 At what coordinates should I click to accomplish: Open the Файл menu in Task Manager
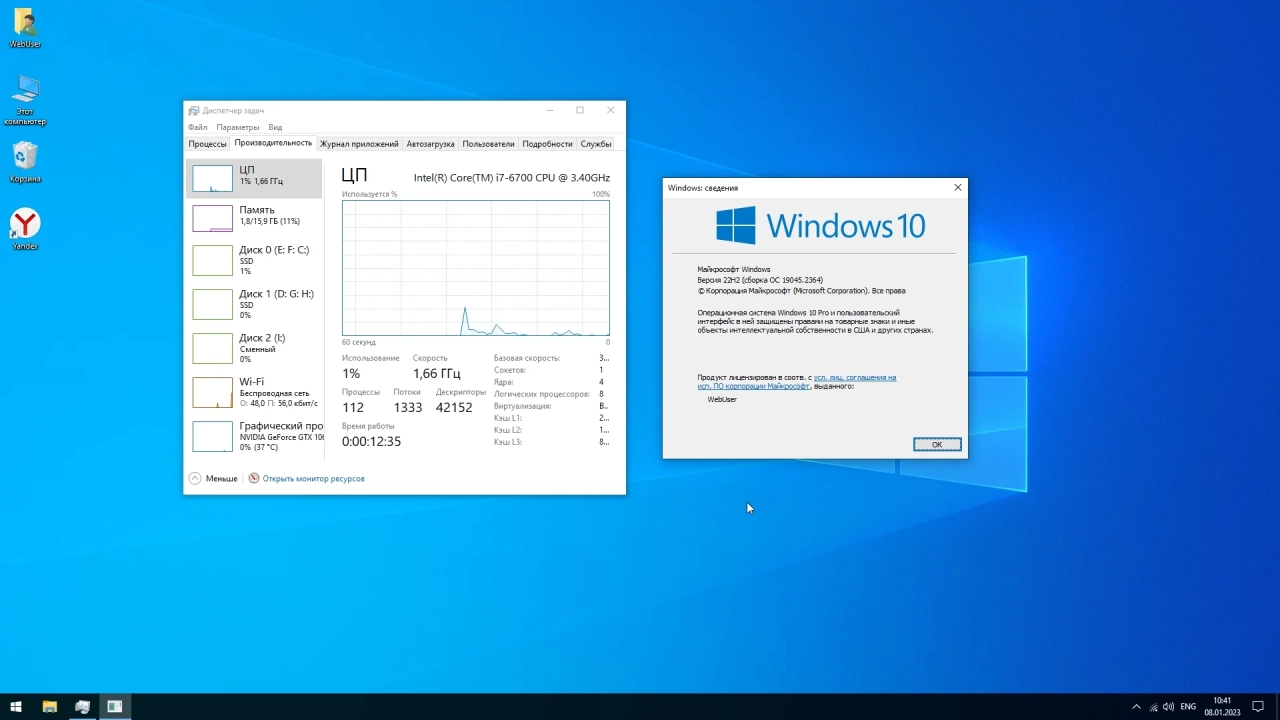(197, 127)
